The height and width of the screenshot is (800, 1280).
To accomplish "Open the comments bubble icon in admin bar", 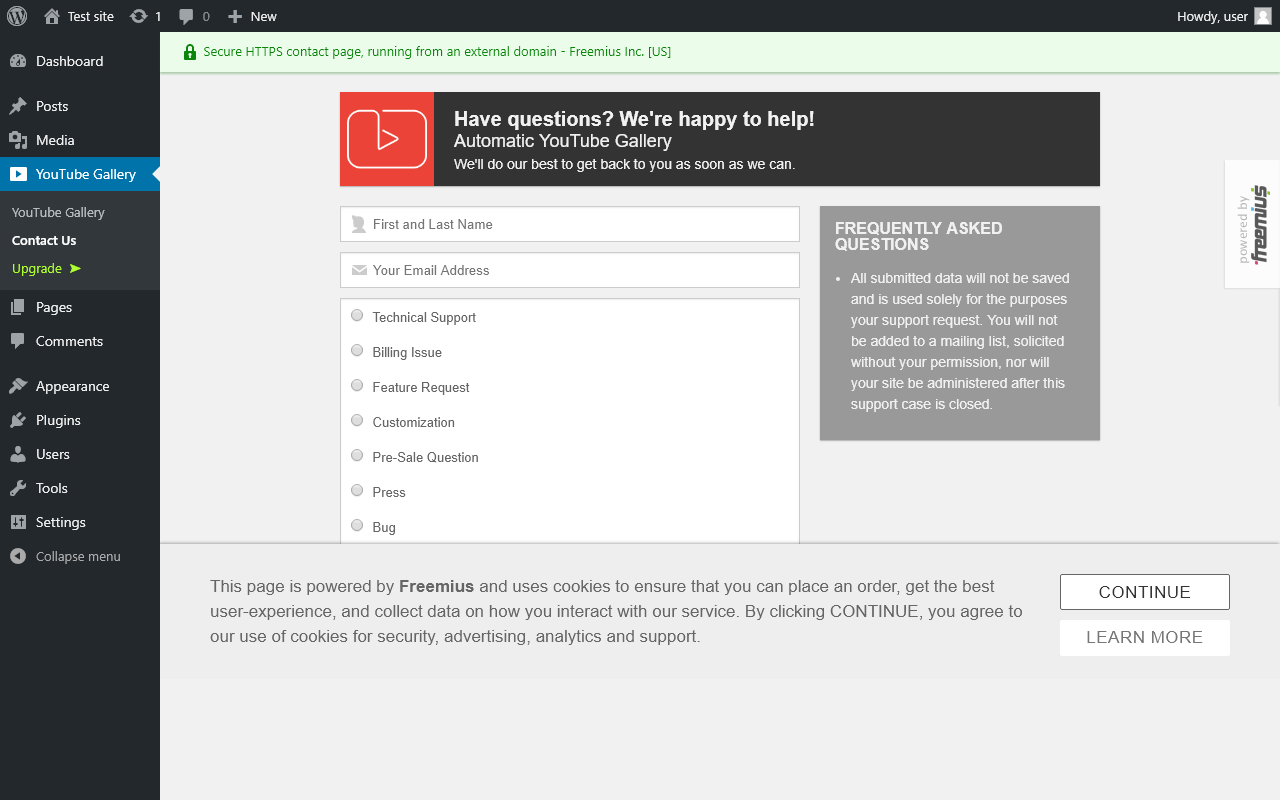I will (x=186, y=16).
